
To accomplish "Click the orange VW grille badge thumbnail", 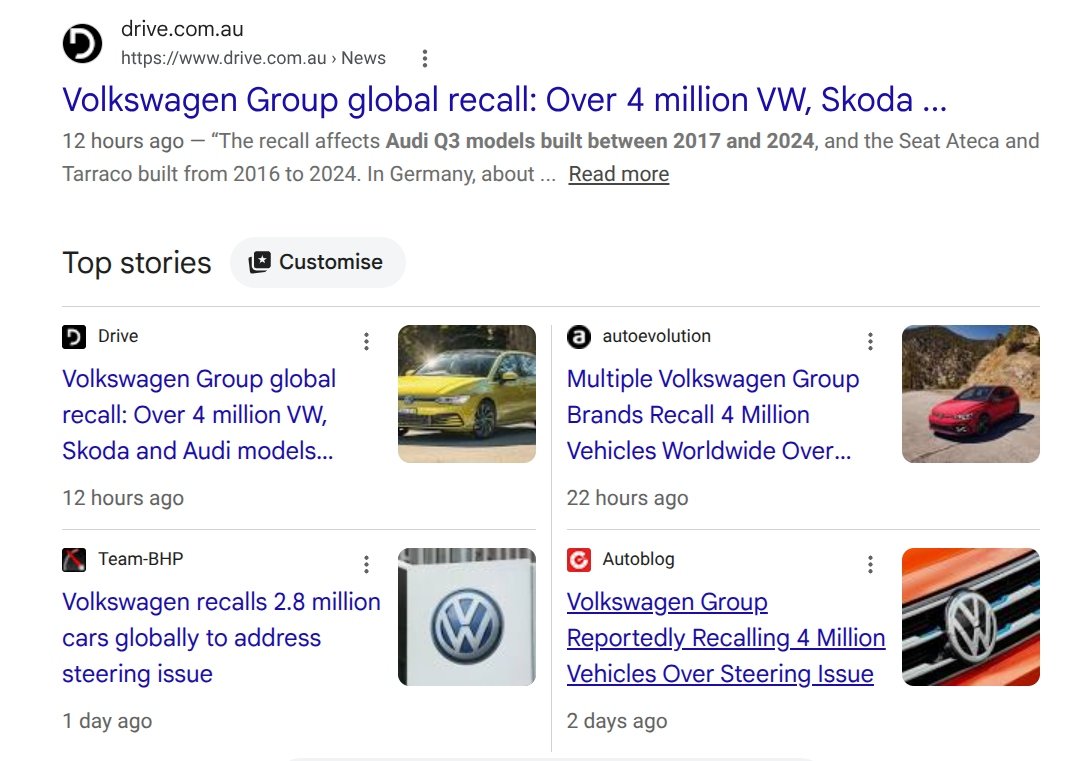I will point(971,617).
